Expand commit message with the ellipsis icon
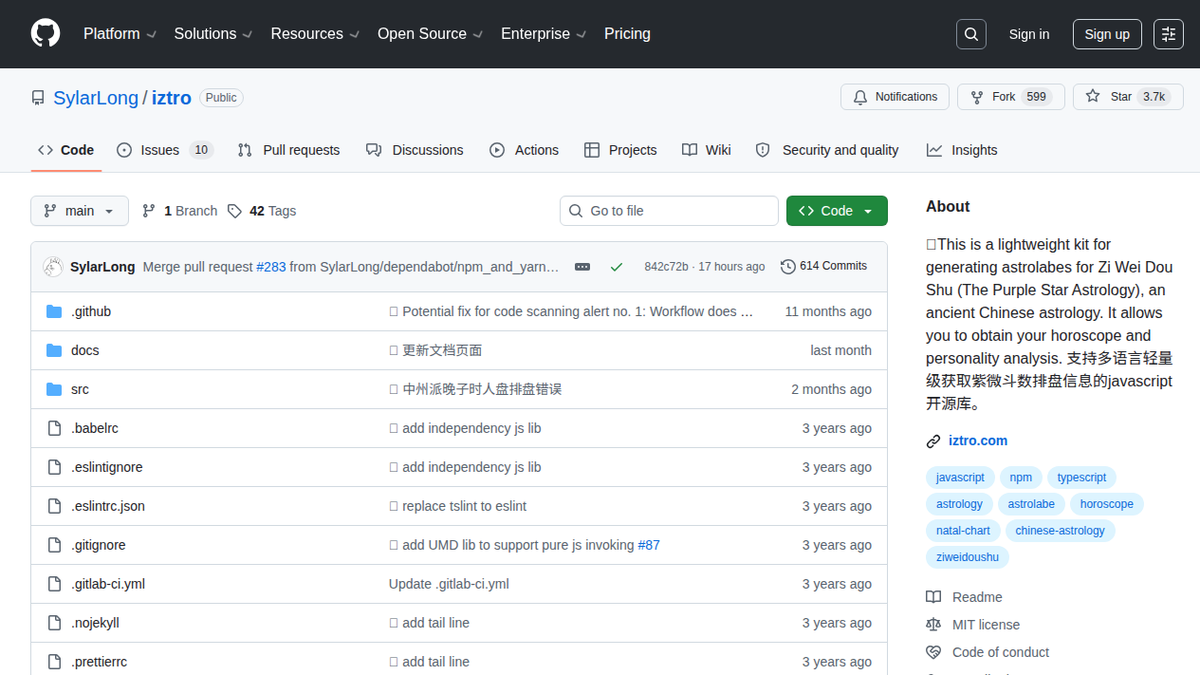 click(x=582, y=267)
